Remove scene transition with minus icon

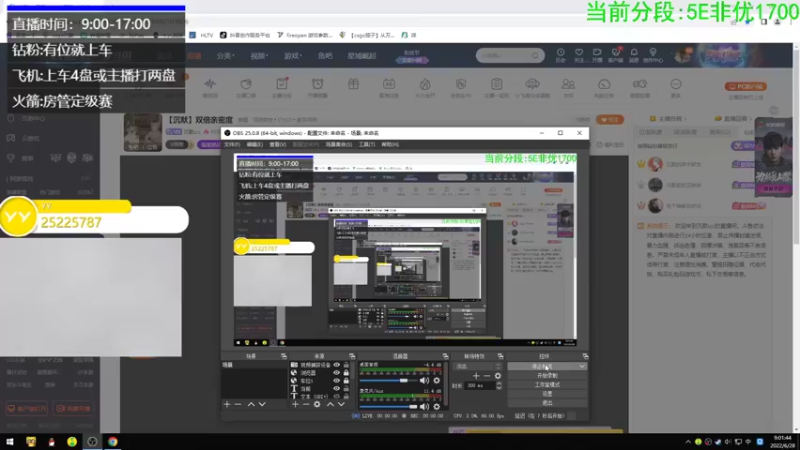coord(487,376)
